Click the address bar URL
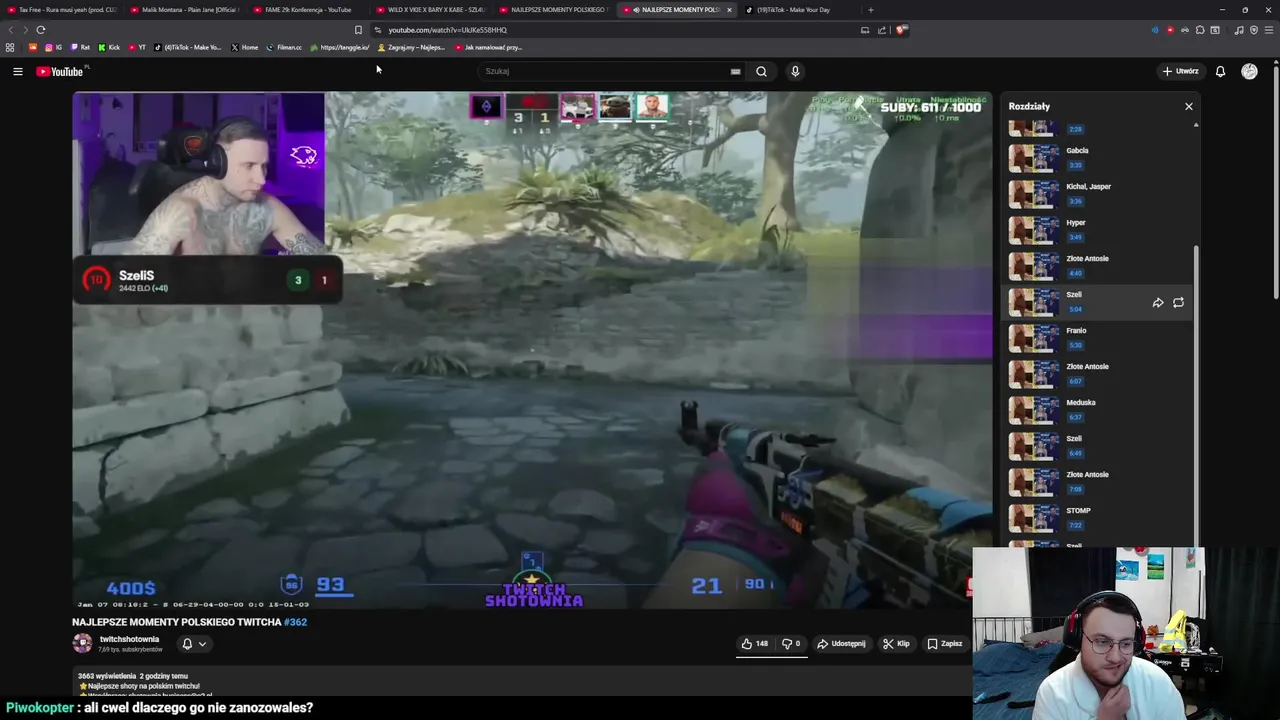 click(x=447, y=30)
